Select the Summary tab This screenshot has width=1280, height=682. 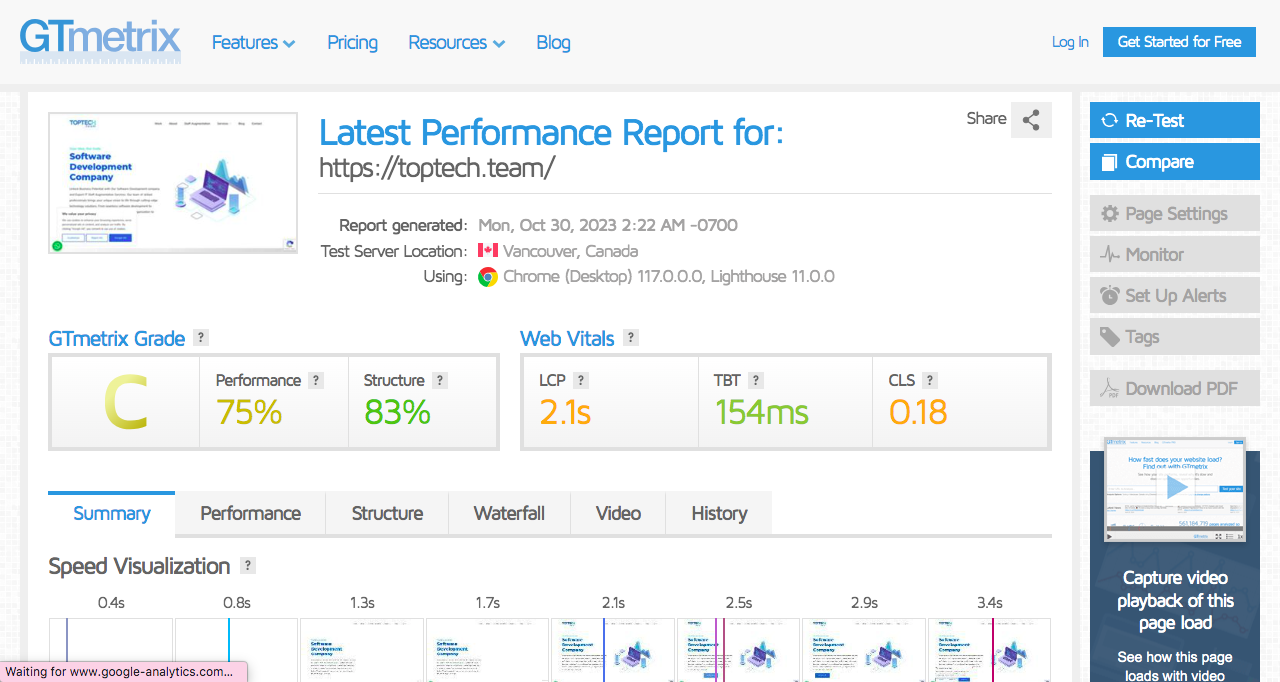112,513
